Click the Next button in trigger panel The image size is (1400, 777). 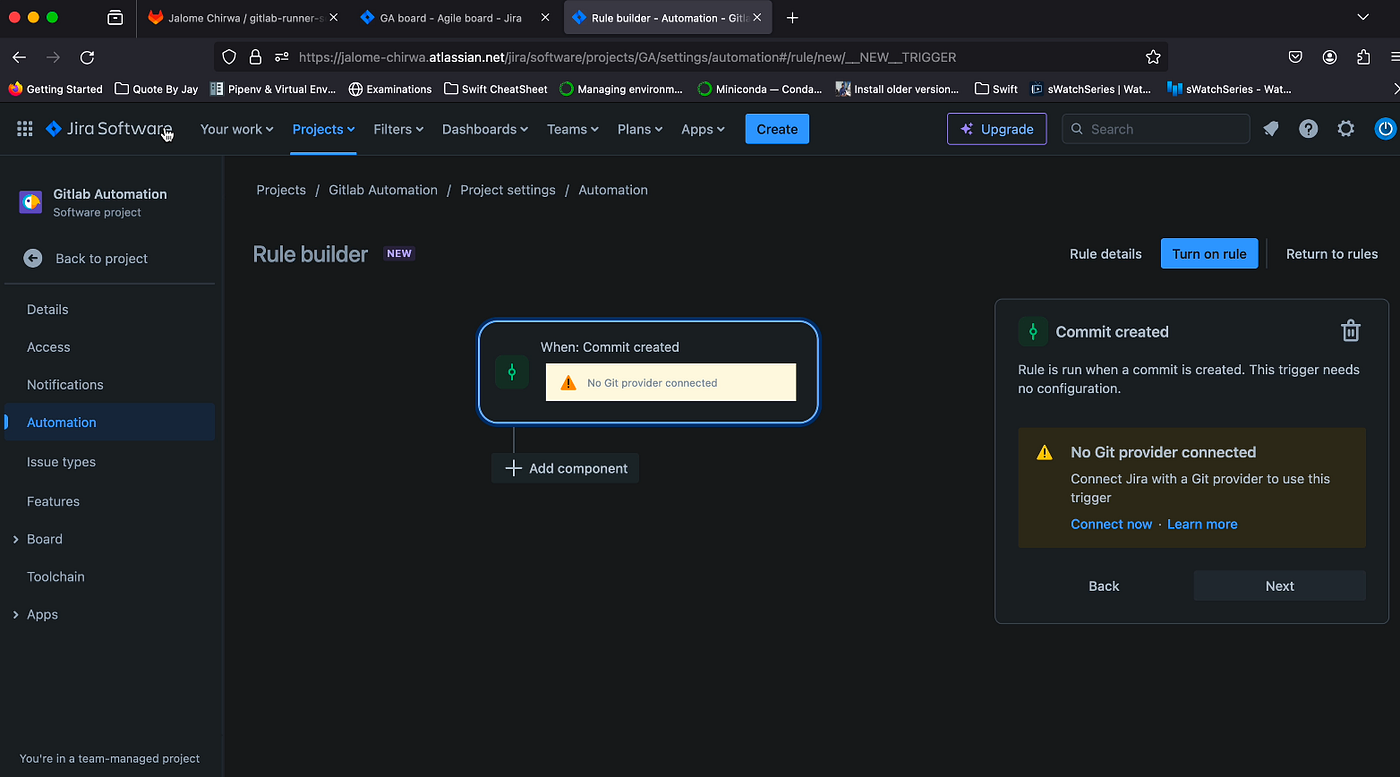(1279, 586)
